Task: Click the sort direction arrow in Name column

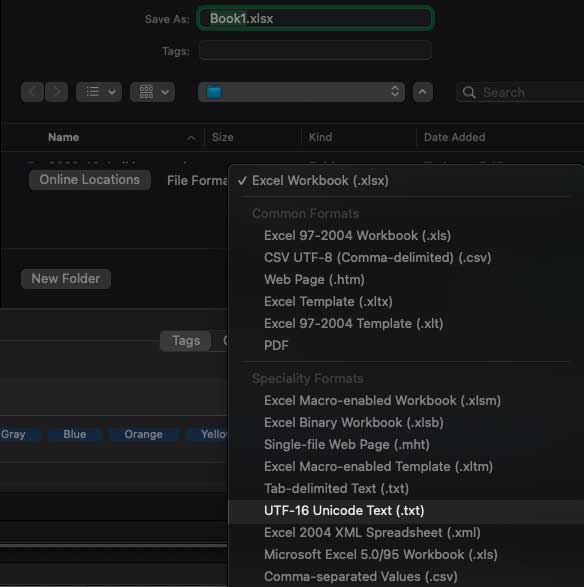Action: tap(191, 139)
